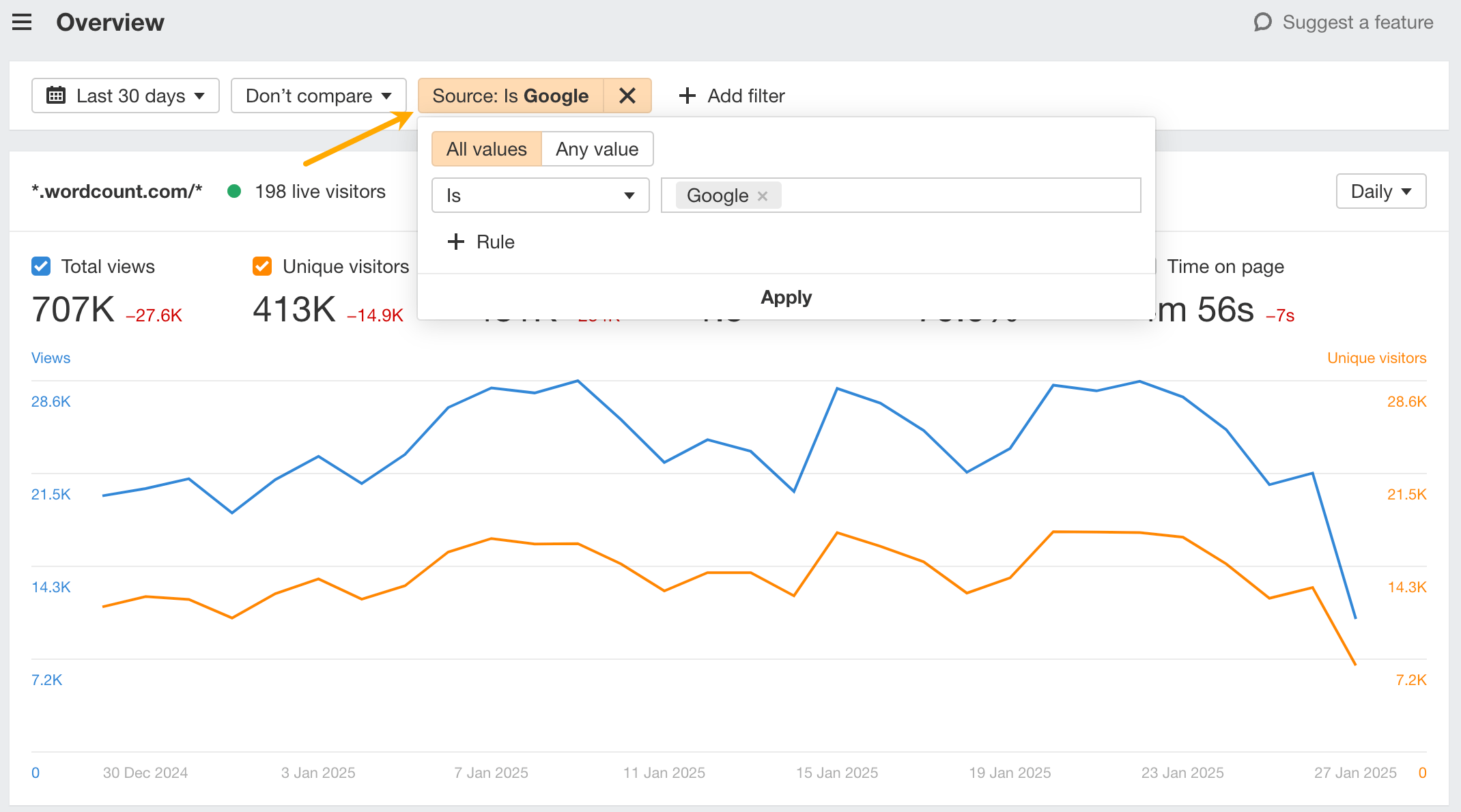
Task: Remove the Google tag from the value field
Action: 763,196
